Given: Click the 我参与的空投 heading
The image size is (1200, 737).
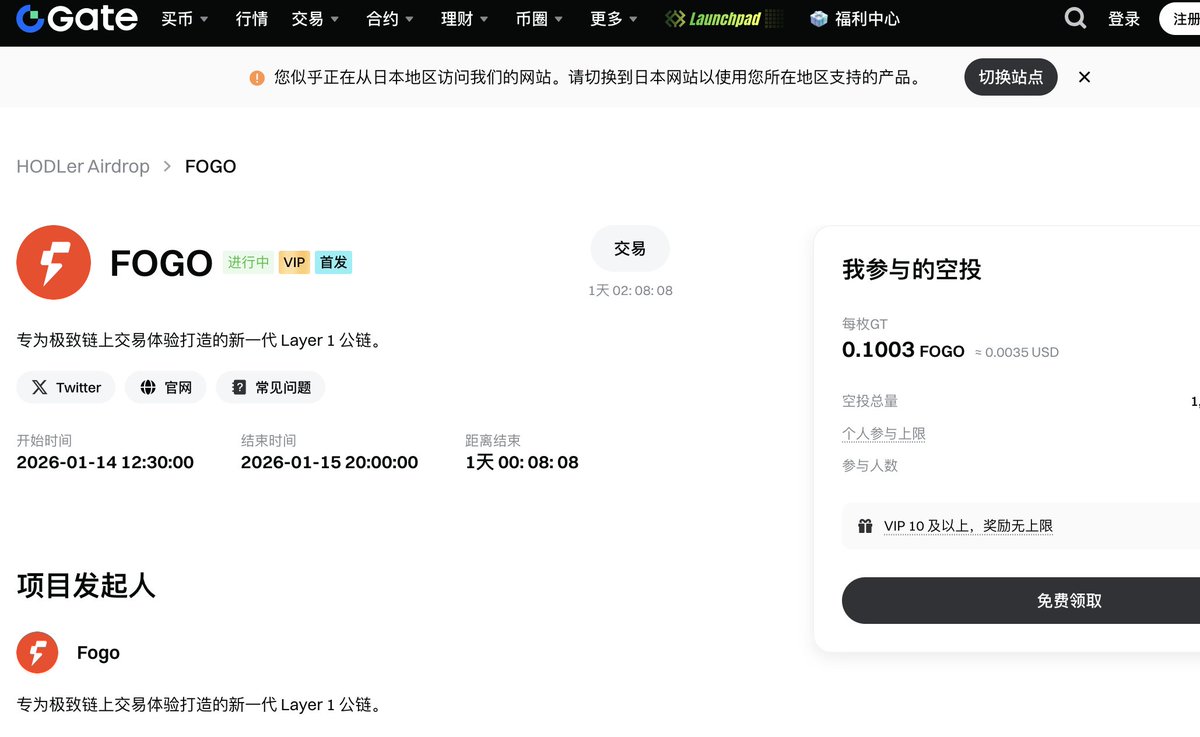Looking at the screenshot, I should (912, 269).
